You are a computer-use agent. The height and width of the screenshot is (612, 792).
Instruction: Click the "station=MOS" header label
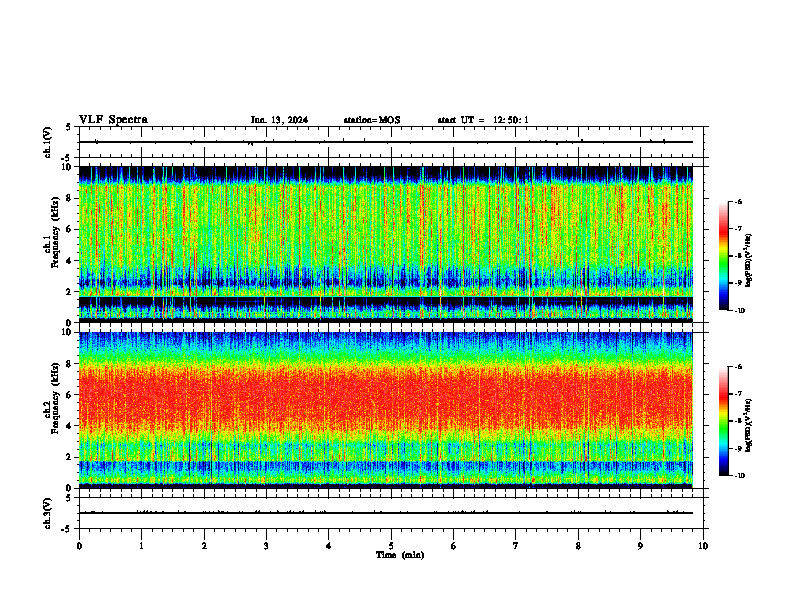372,120
